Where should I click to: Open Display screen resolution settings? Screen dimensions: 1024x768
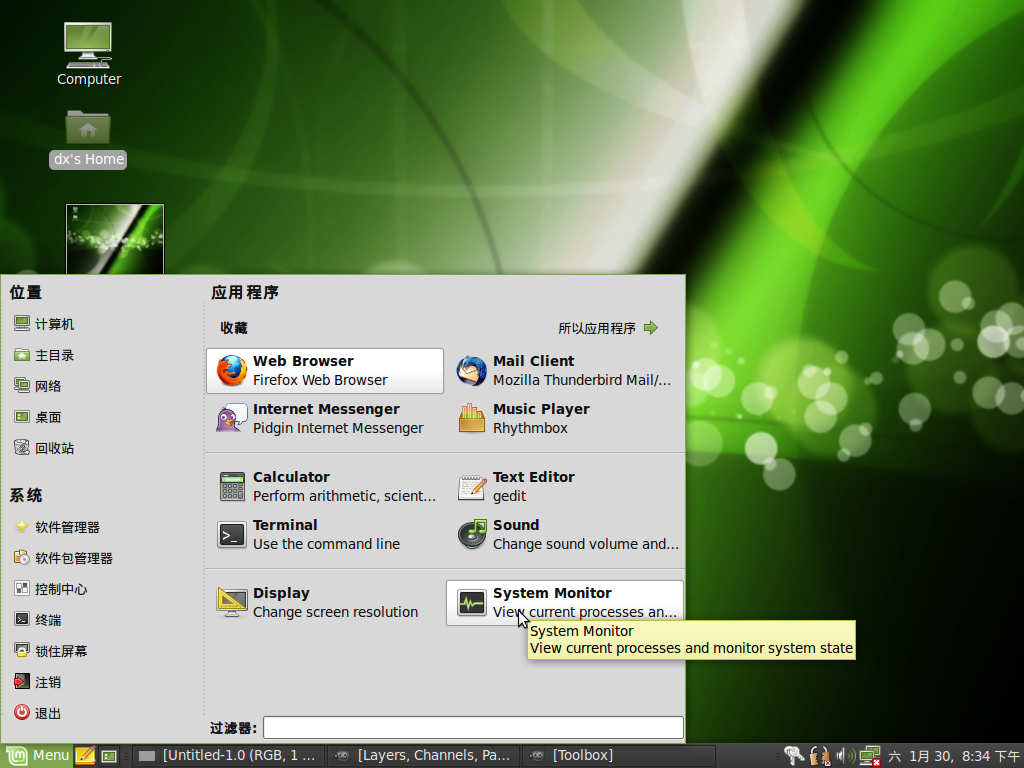(322, 601)
